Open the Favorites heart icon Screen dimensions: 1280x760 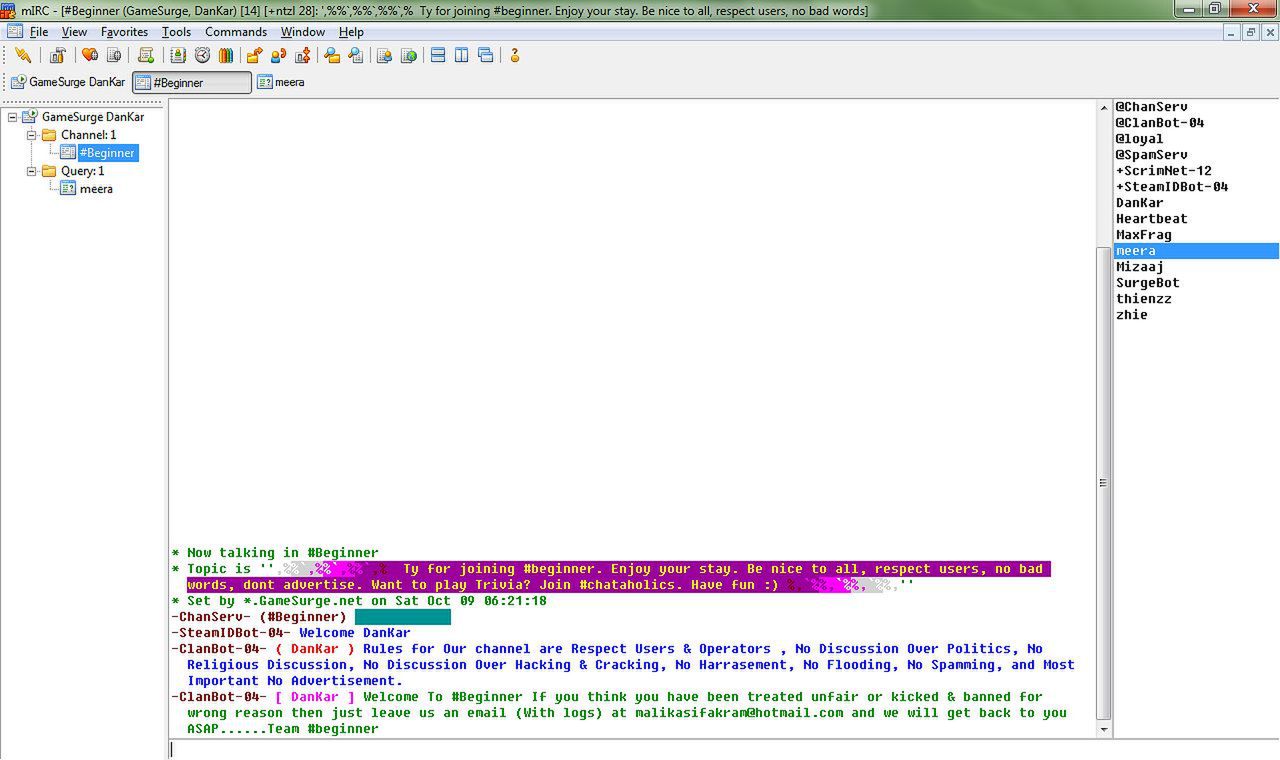(90, 56)
